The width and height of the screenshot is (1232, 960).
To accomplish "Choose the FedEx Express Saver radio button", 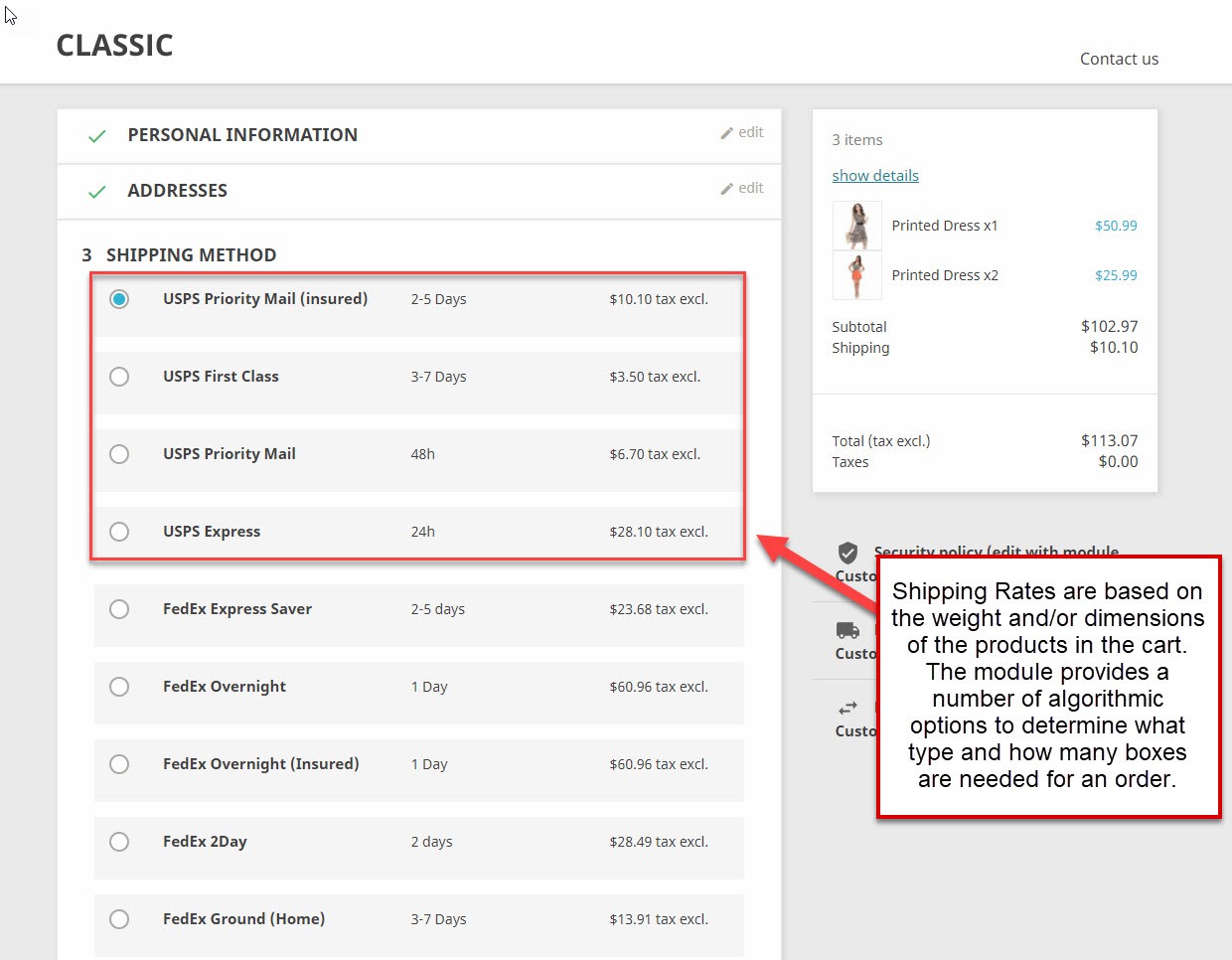I will pos(119,609).
